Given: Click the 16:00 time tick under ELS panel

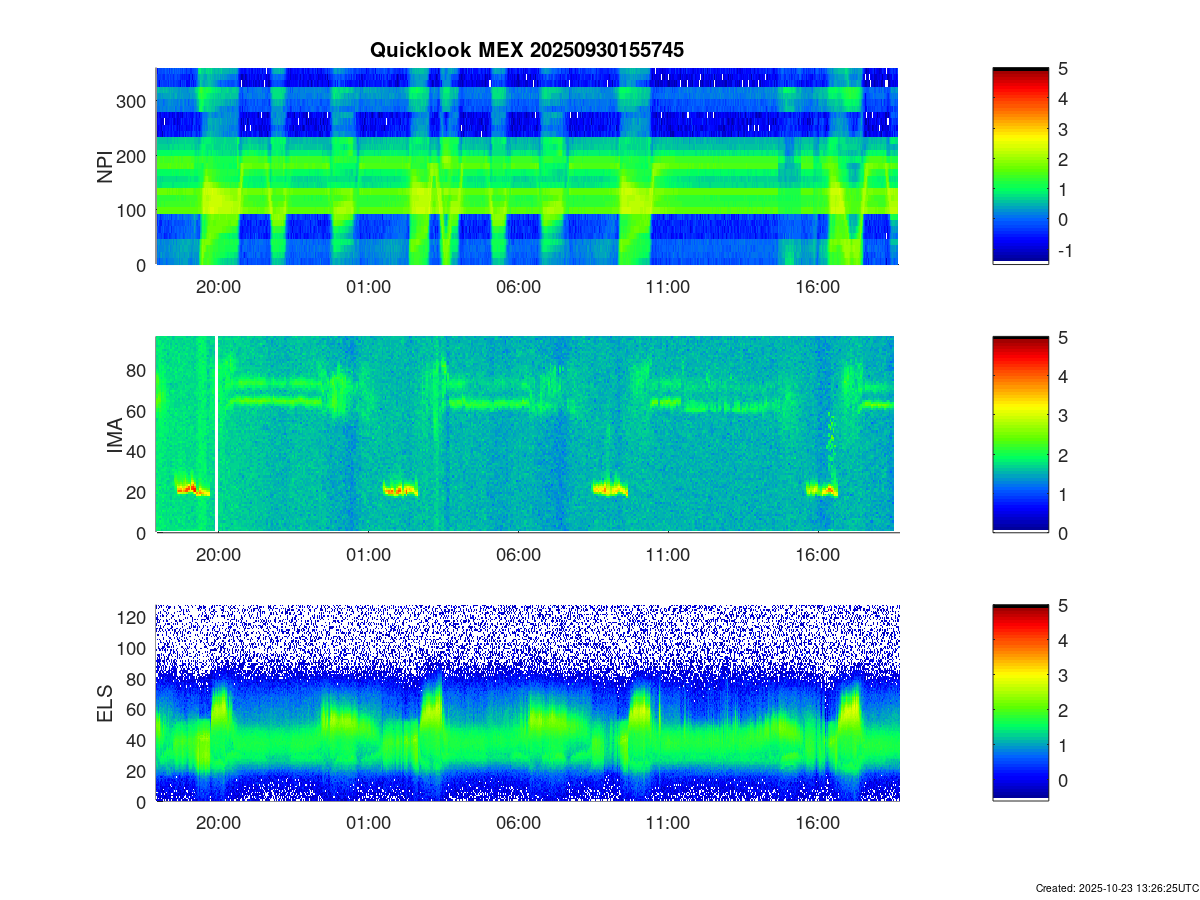Looking at the screenshot, I should (817, 823).
